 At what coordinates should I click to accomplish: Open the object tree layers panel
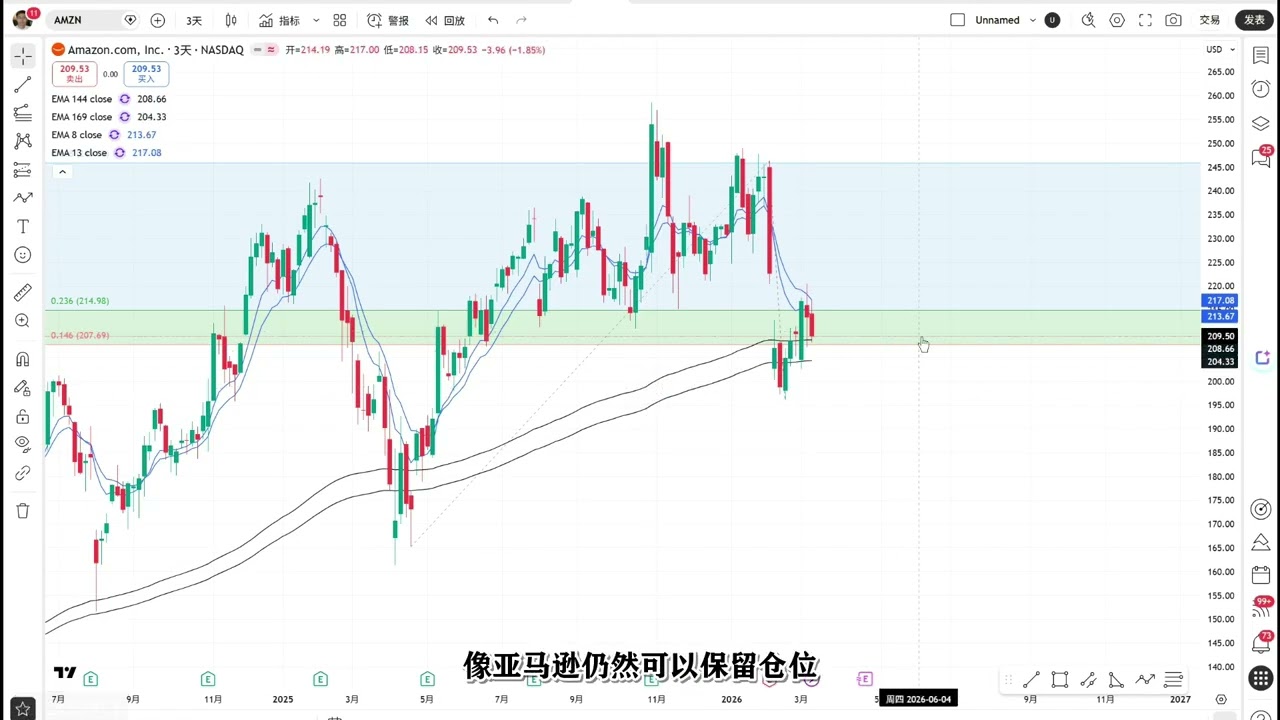click(1261, 123)
